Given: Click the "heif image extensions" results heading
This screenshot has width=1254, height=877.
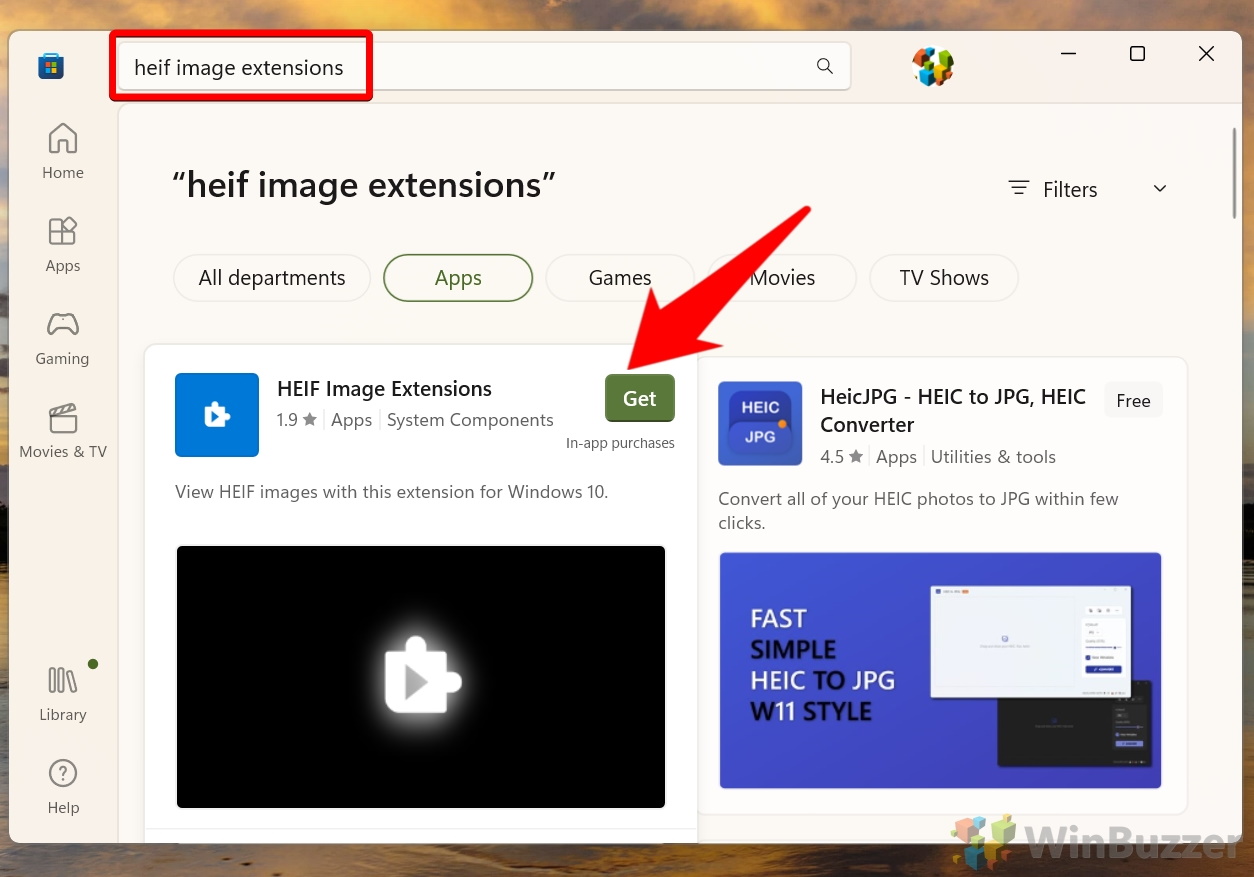Looking at the screenshot, I should pyautogui.click(x=364, y=185).
